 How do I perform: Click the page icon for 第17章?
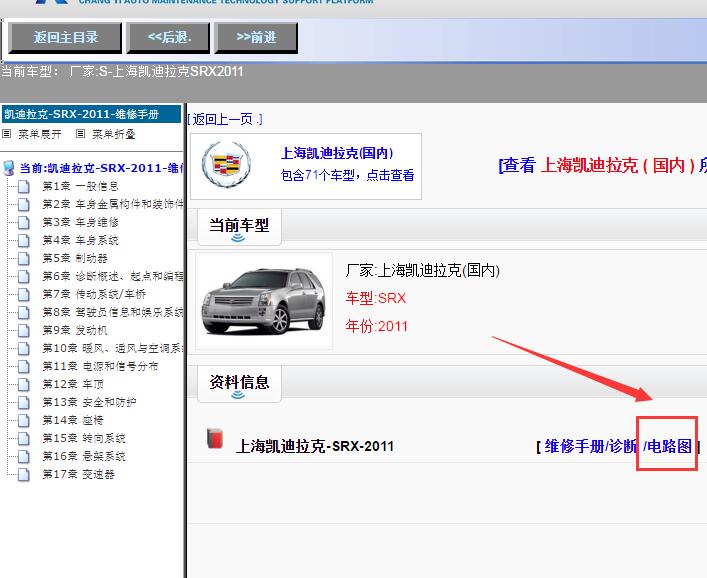point(24,475)
